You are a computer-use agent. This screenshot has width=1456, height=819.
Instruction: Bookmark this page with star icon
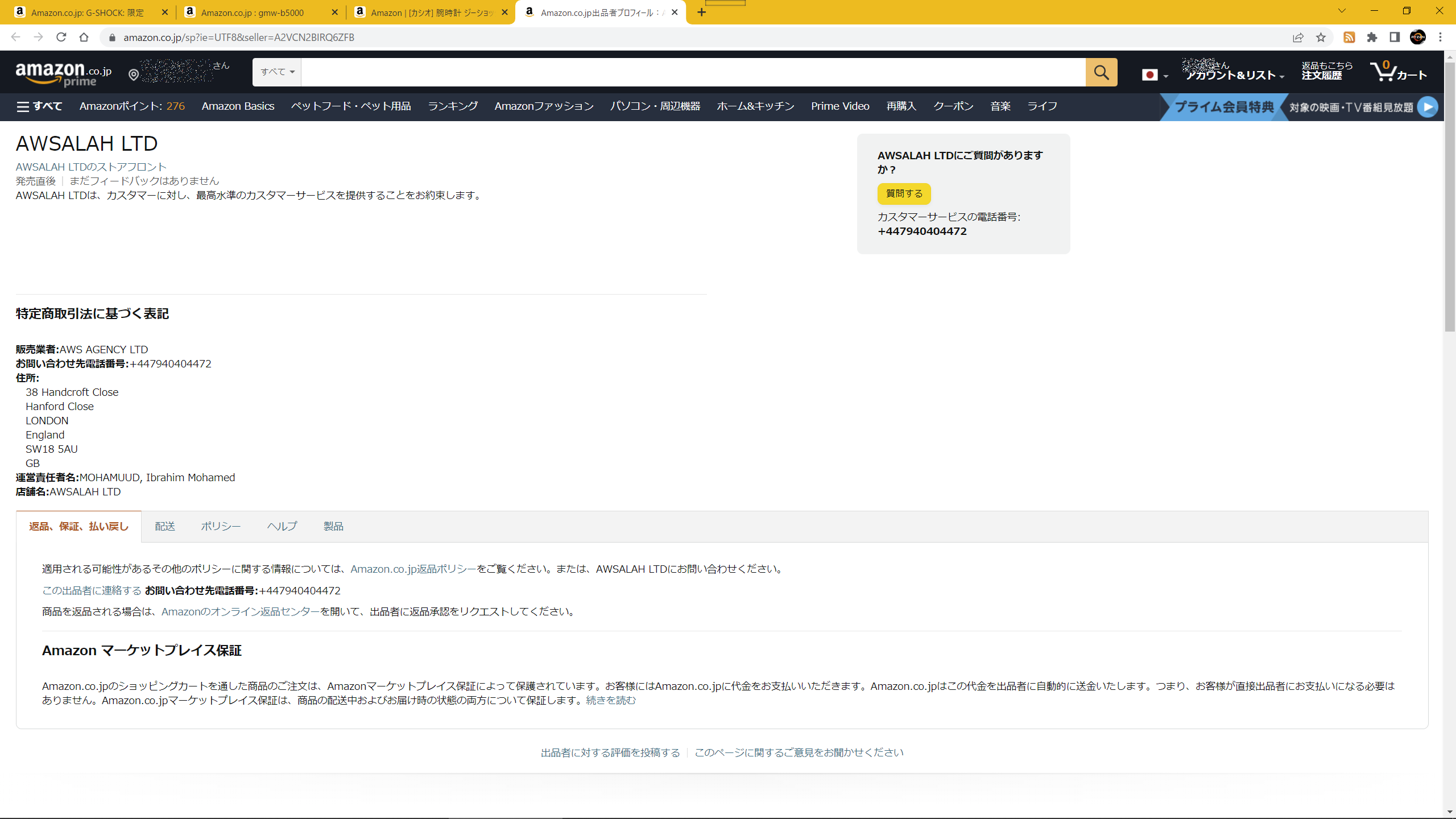click(1321, 38)
